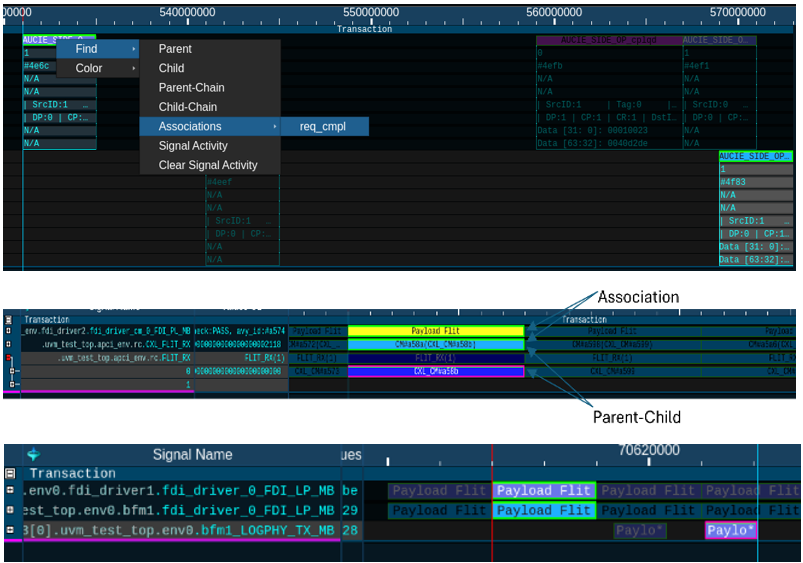
Task: Choose Signal Activity from the menu
Action: 210,146
